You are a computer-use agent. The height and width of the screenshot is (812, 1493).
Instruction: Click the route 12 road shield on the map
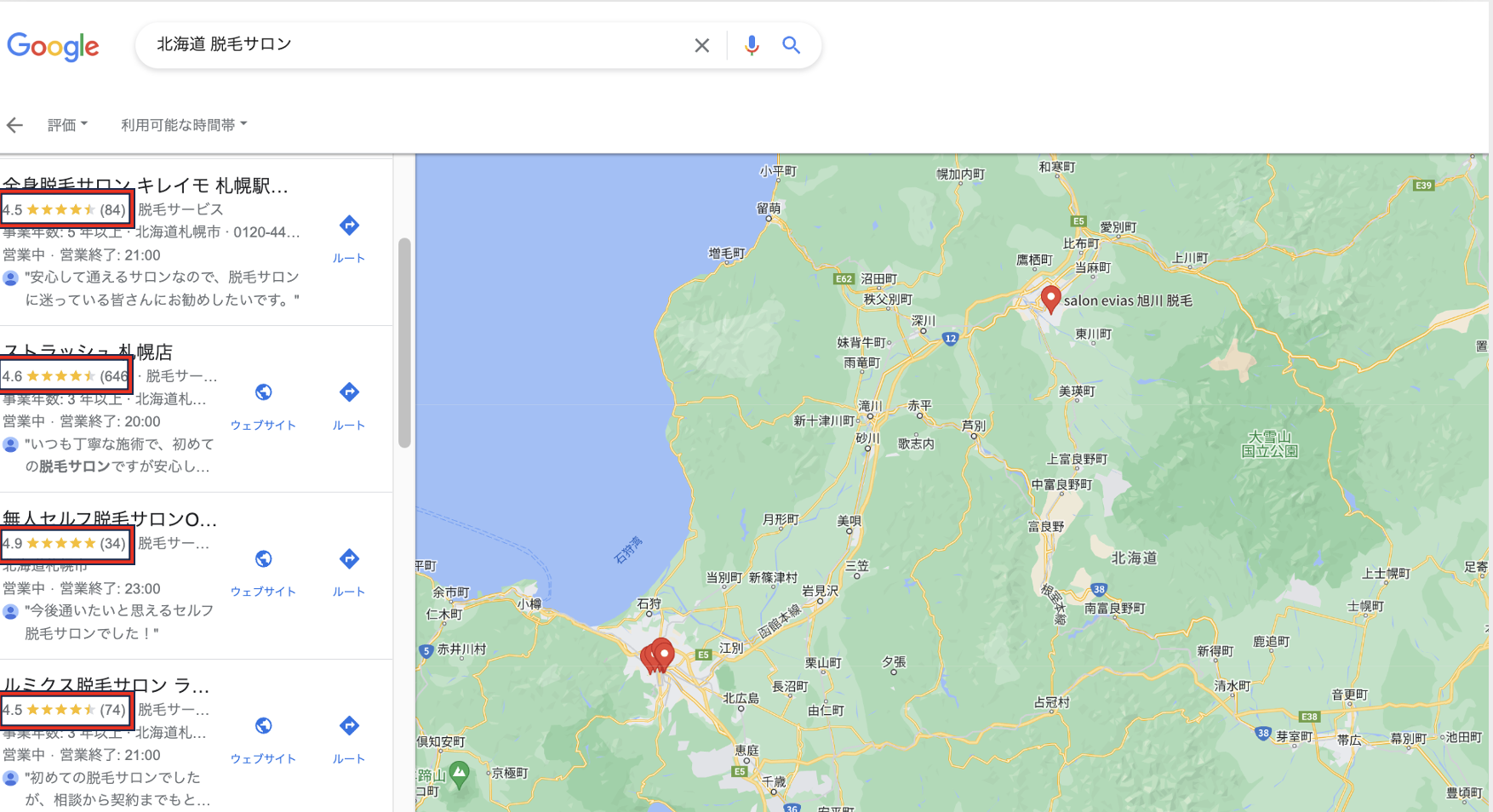click(951, 338)
